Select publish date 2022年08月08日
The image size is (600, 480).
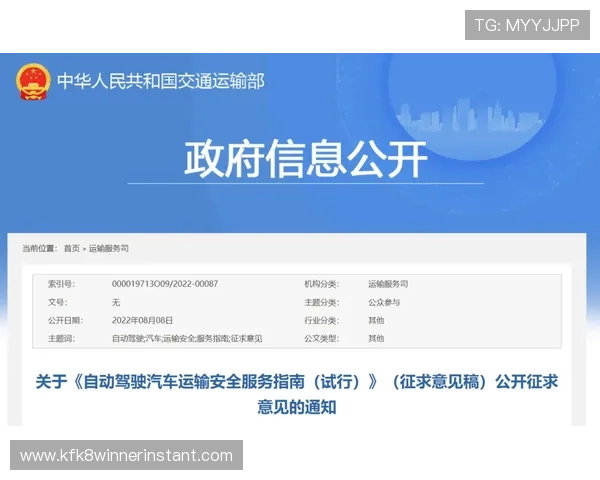pos(142,320)
